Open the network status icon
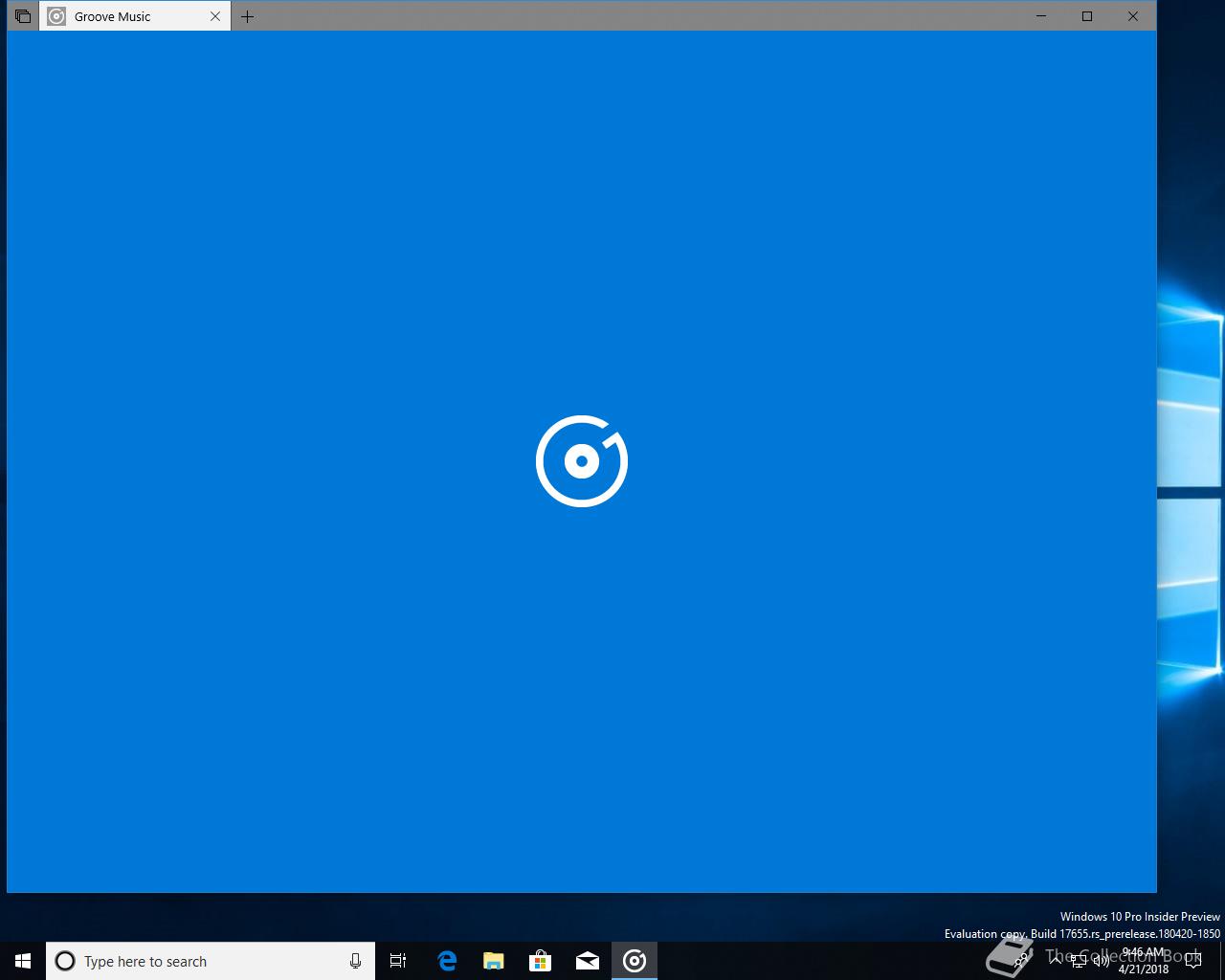 click(x=1079, y=961)
